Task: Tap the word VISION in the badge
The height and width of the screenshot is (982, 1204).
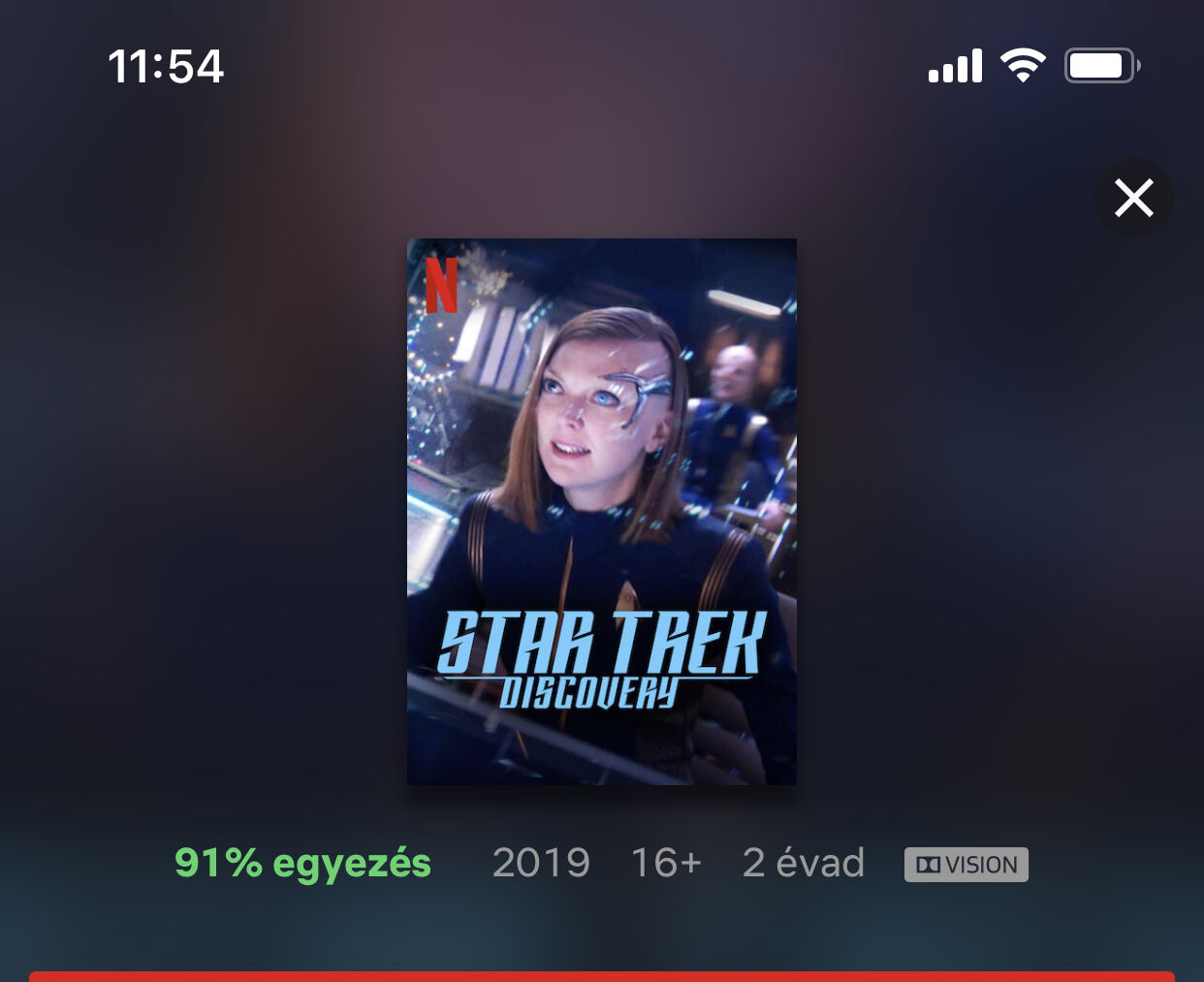Action: [981, 865]
